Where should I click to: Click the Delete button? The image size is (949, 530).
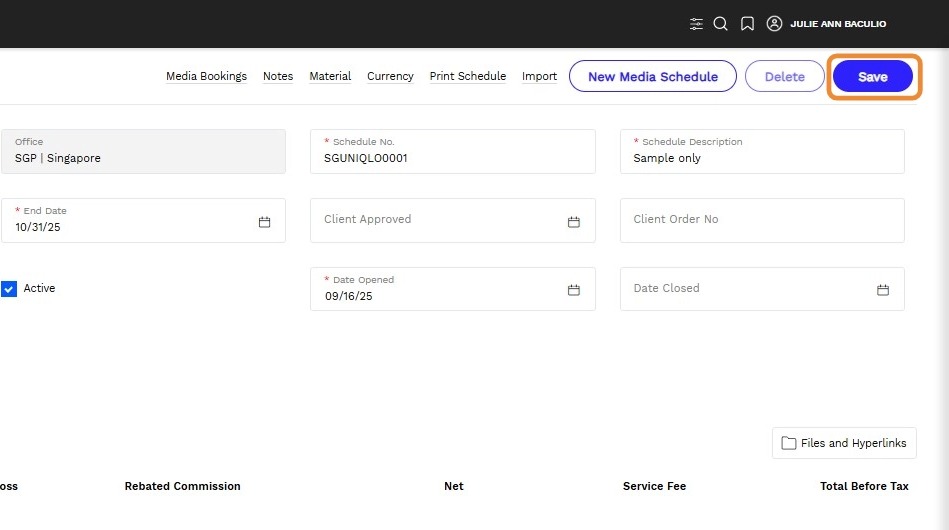tap(784, 77)
